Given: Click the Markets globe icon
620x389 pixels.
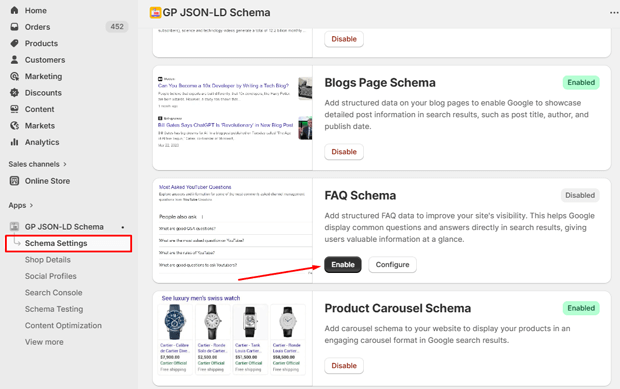Looking at the screenshot, I should (15, 126).
